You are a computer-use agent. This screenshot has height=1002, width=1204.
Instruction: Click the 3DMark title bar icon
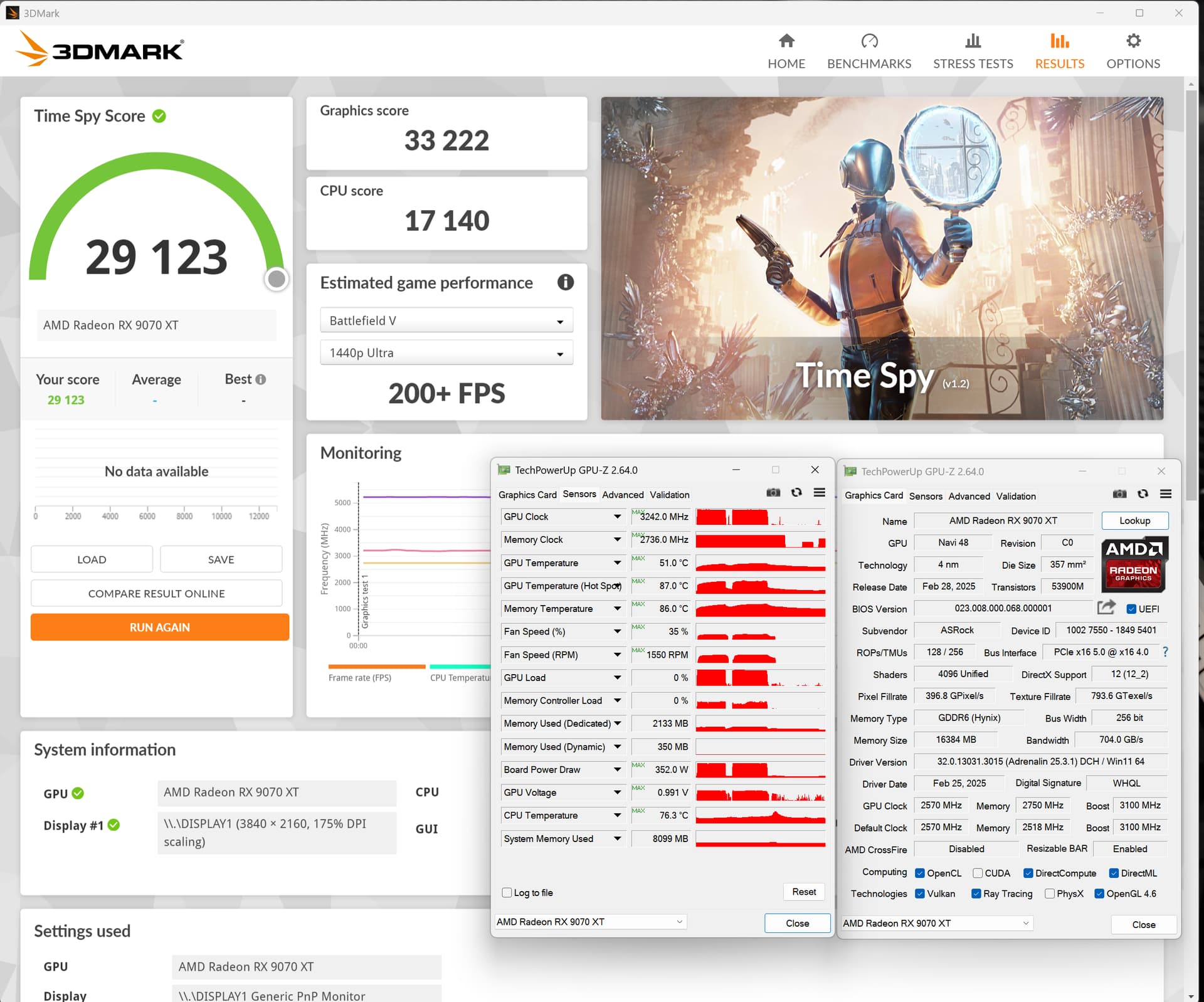click(x=13, y=13)
